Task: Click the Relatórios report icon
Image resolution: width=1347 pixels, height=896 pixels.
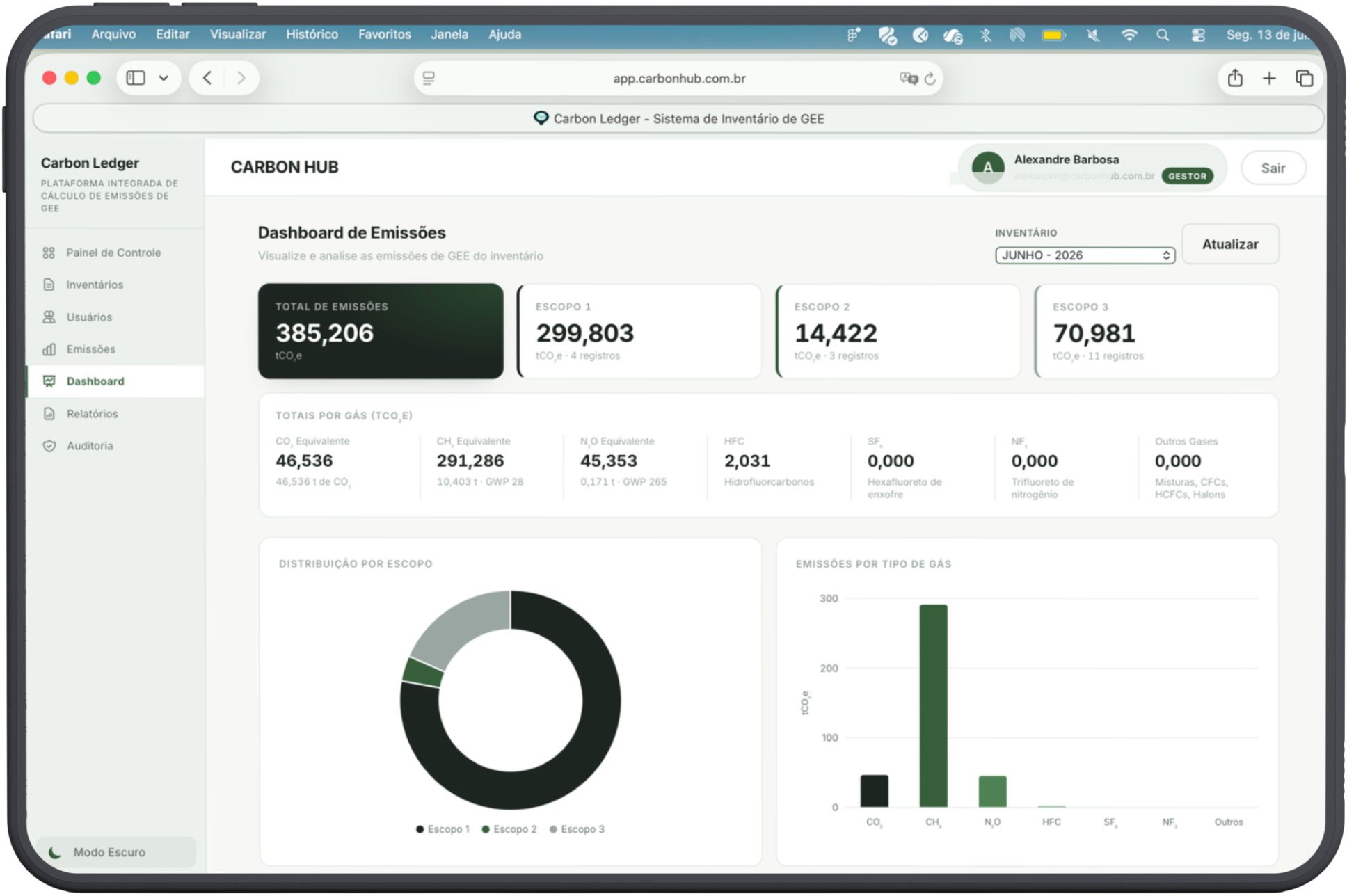Action: pos(49,414)
